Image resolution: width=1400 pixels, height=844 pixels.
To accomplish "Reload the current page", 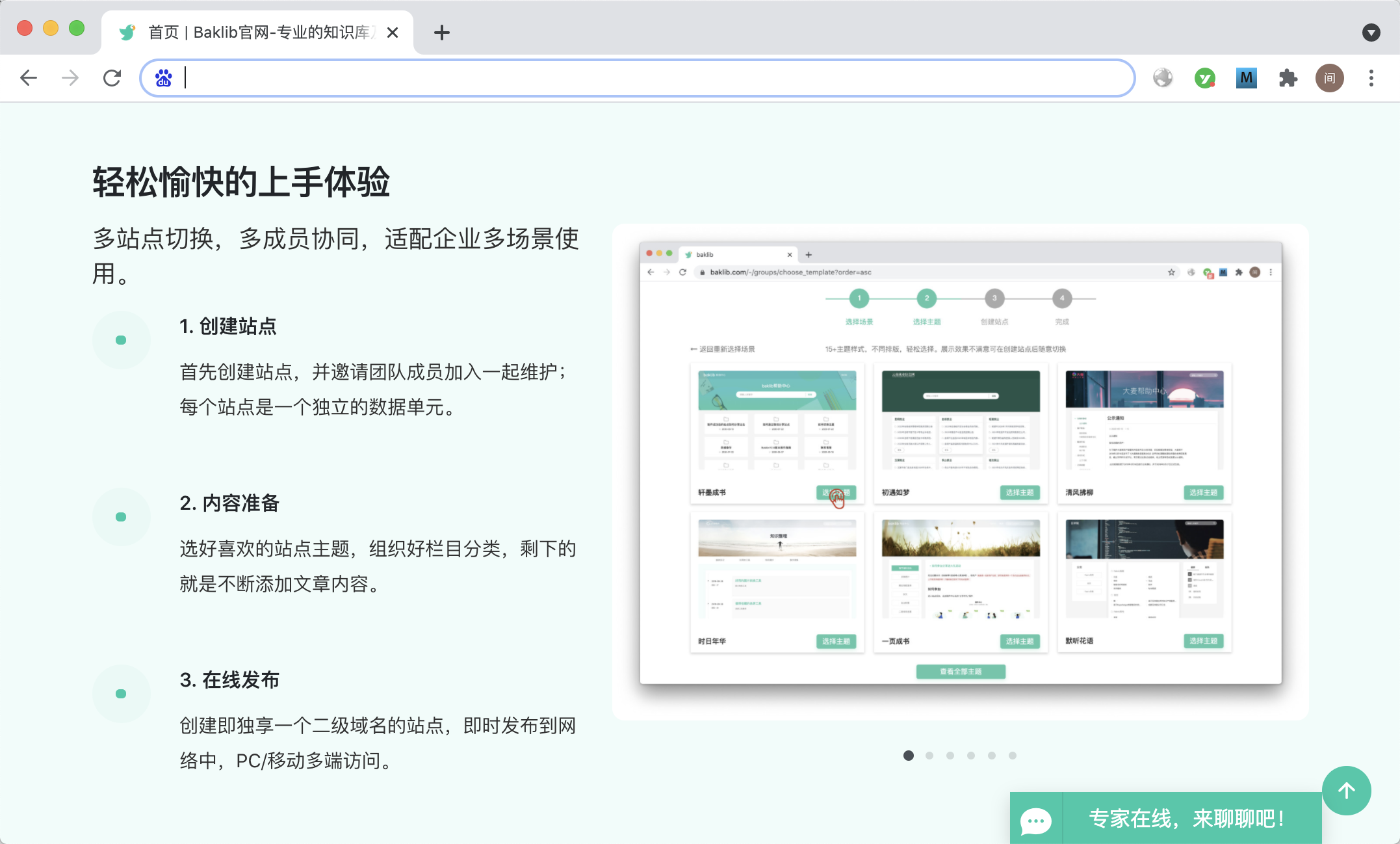I will [112, 78].
